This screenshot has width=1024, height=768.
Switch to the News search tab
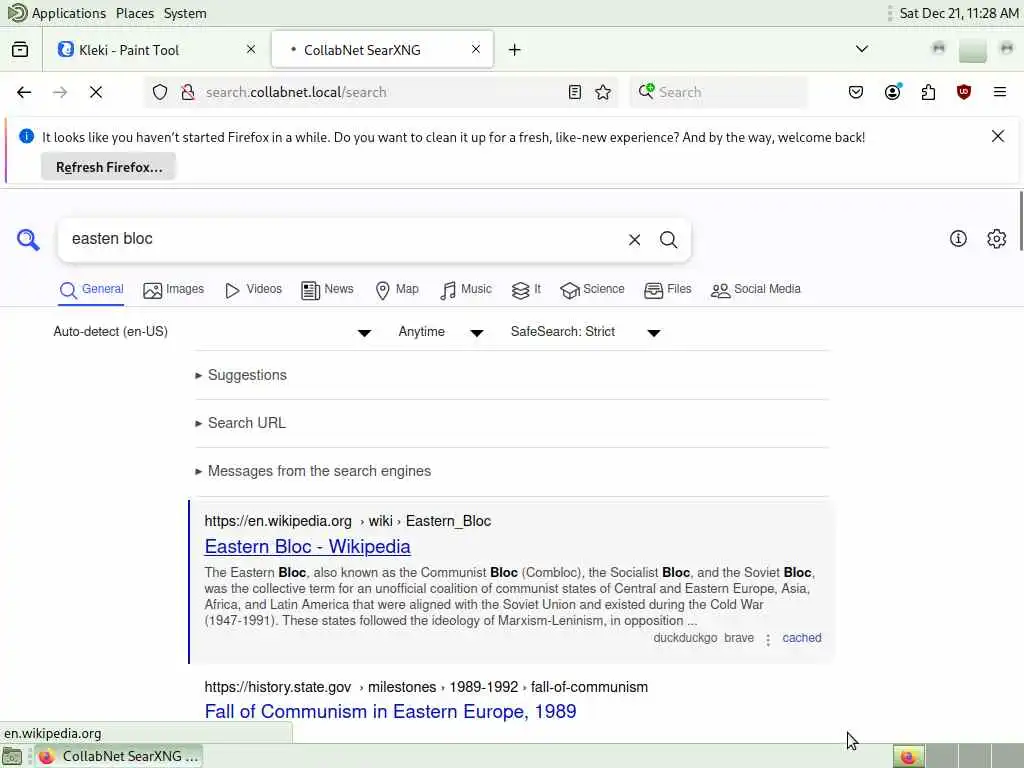click(327, 289)
